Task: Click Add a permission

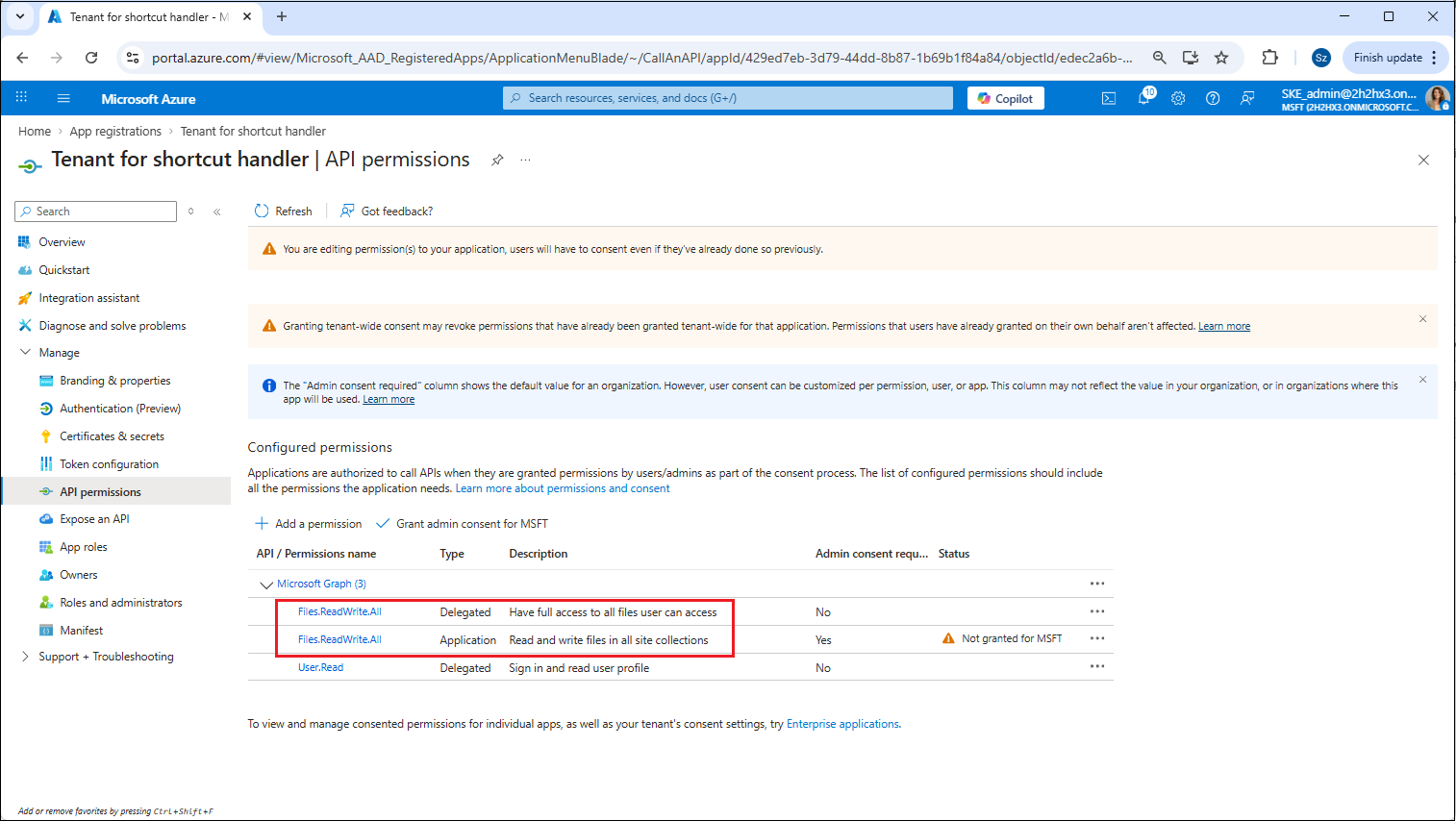Action: coord(309,524)
